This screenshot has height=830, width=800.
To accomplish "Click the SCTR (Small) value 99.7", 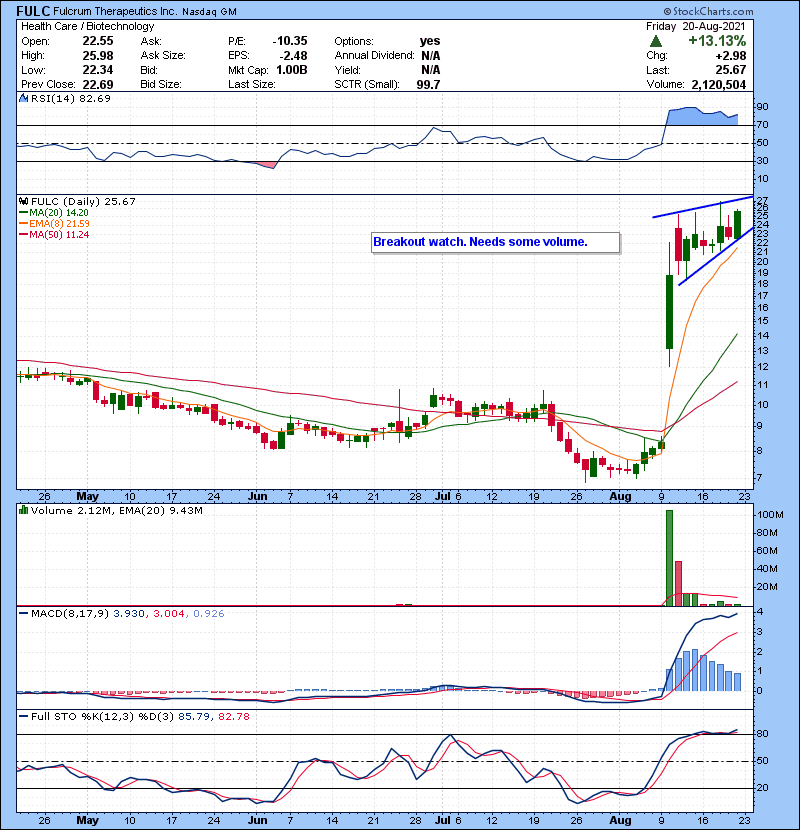I will [x=428, y=84].
